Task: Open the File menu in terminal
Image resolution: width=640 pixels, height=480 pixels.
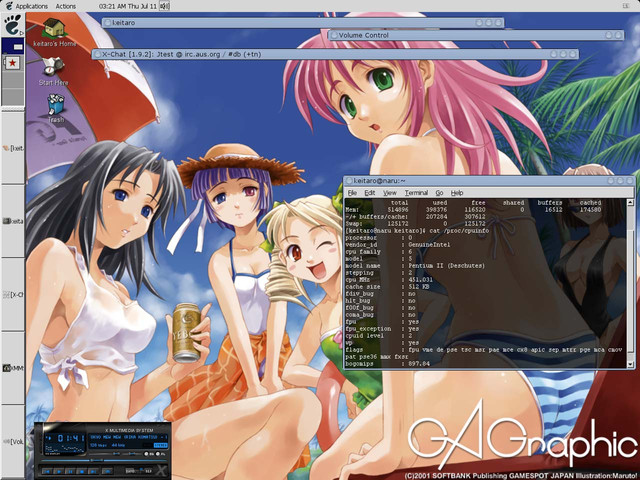Action: [x=352, y=193]
